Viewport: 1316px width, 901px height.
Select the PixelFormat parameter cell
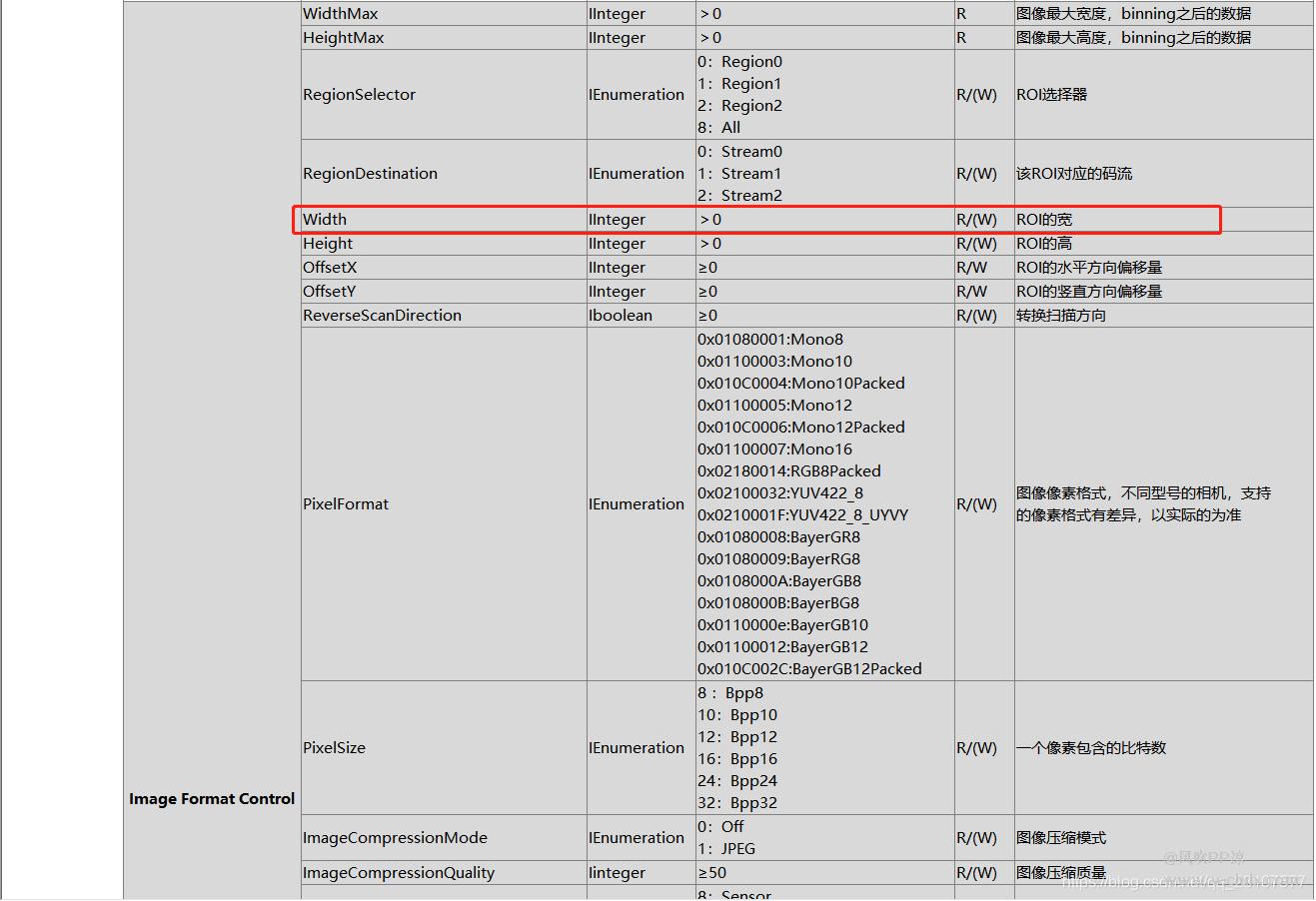[346, 504]
